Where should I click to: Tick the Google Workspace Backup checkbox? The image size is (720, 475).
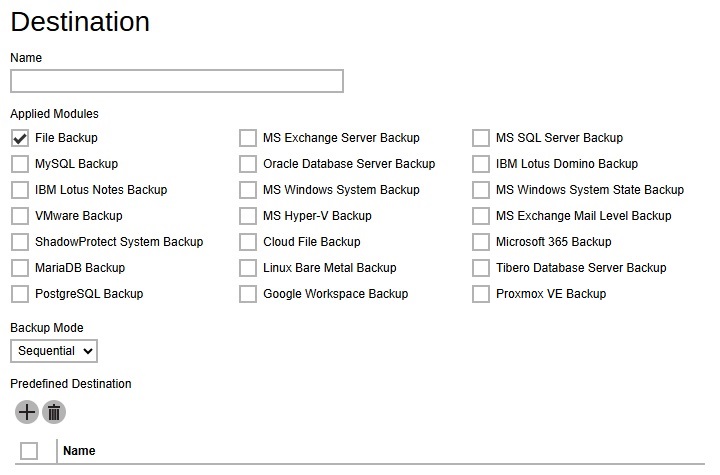pyautogui.click(x=248, y=294)
